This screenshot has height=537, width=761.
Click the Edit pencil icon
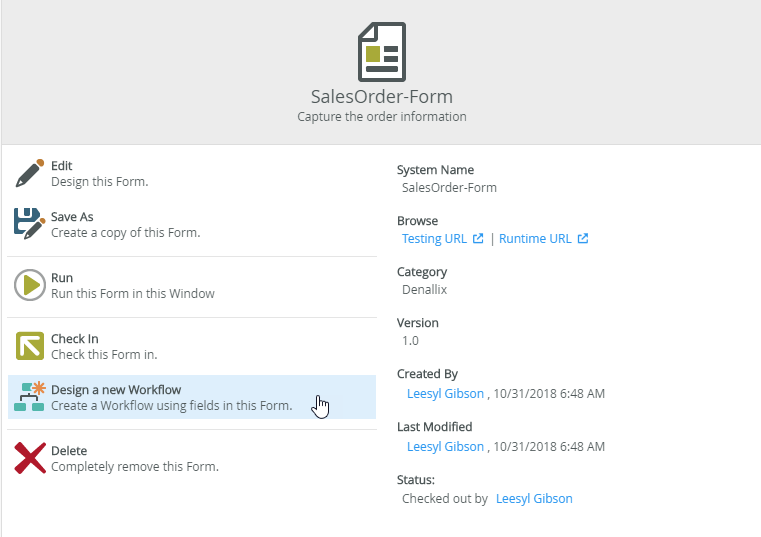(30, 173)
